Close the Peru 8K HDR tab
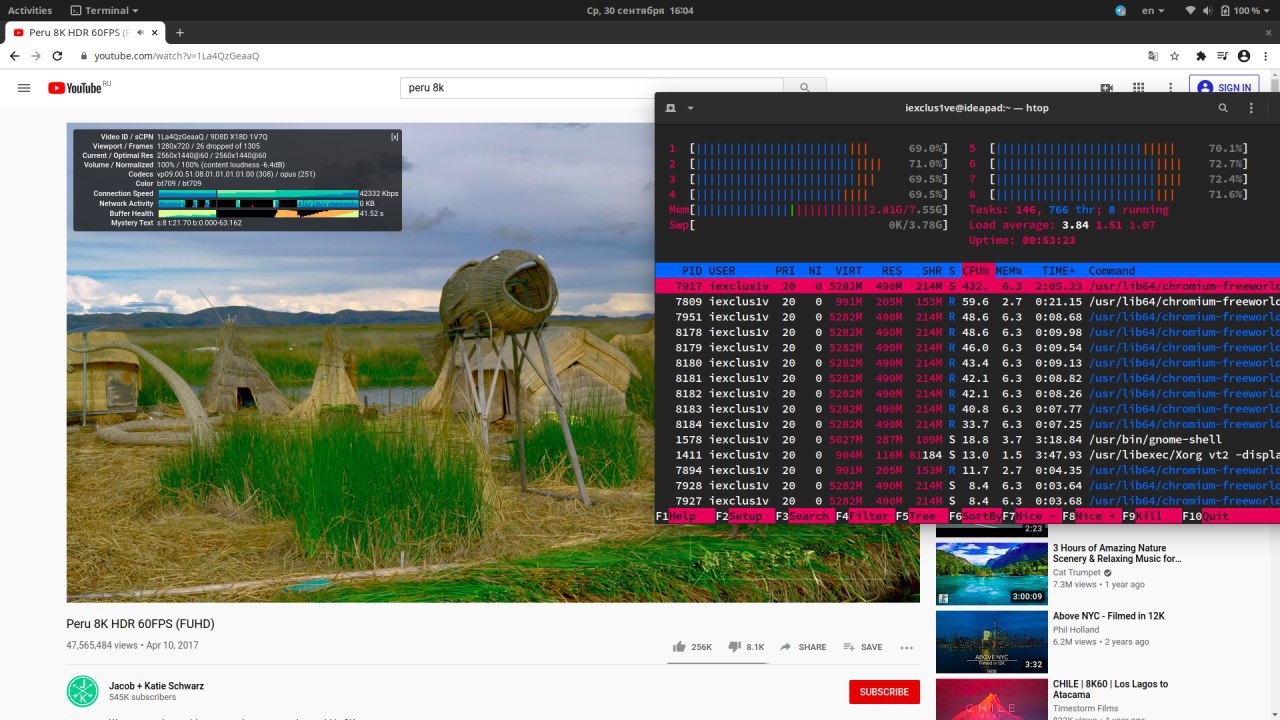 pyautogui.click(x=153, y=33)
